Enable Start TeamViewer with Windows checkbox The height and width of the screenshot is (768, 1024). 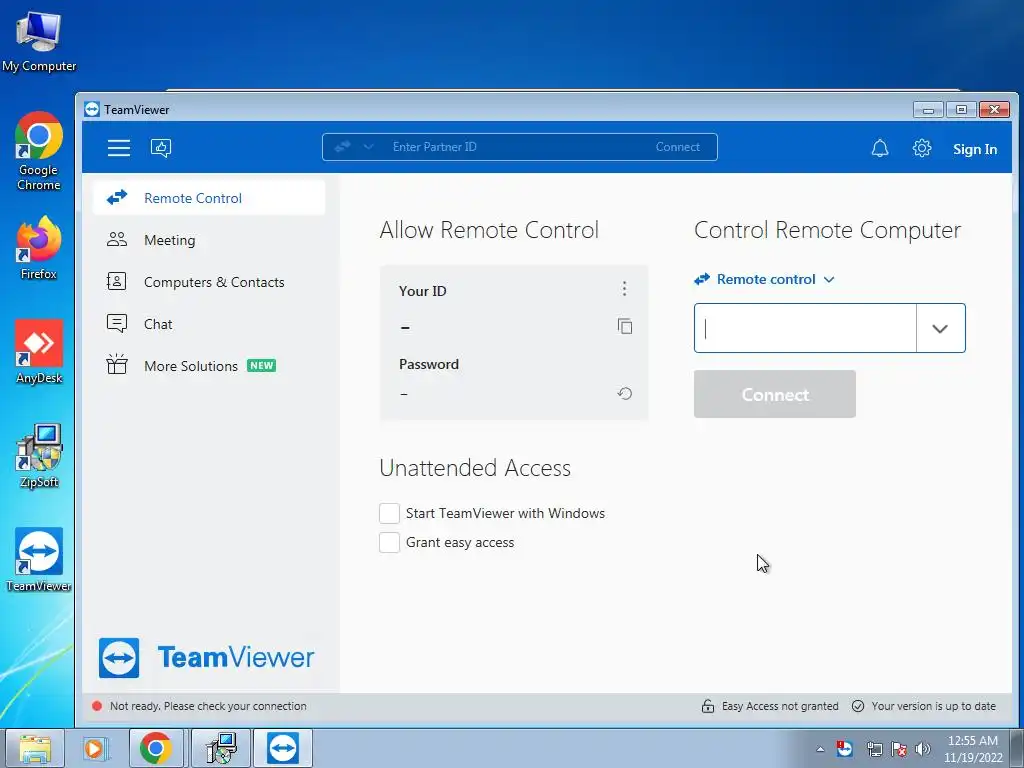tap(389, 513)
